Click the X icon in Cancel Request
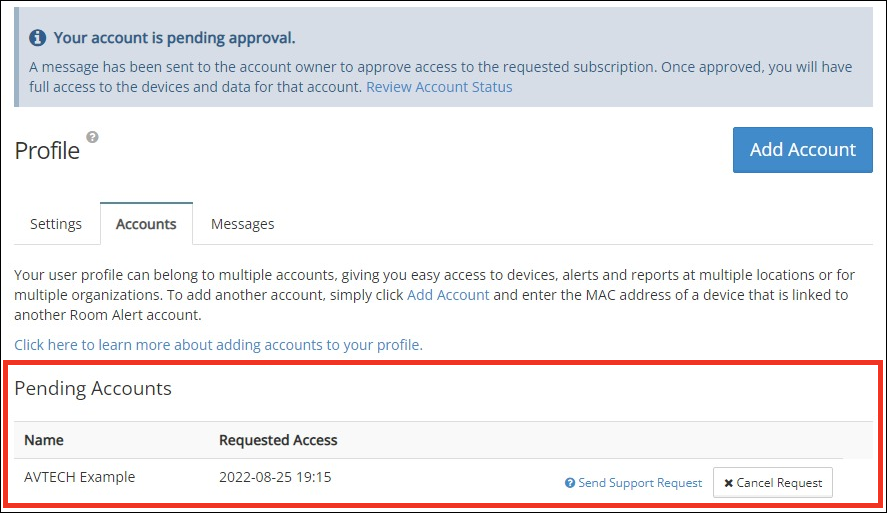This screenshot has height=513, width=887. pos(728,483)
